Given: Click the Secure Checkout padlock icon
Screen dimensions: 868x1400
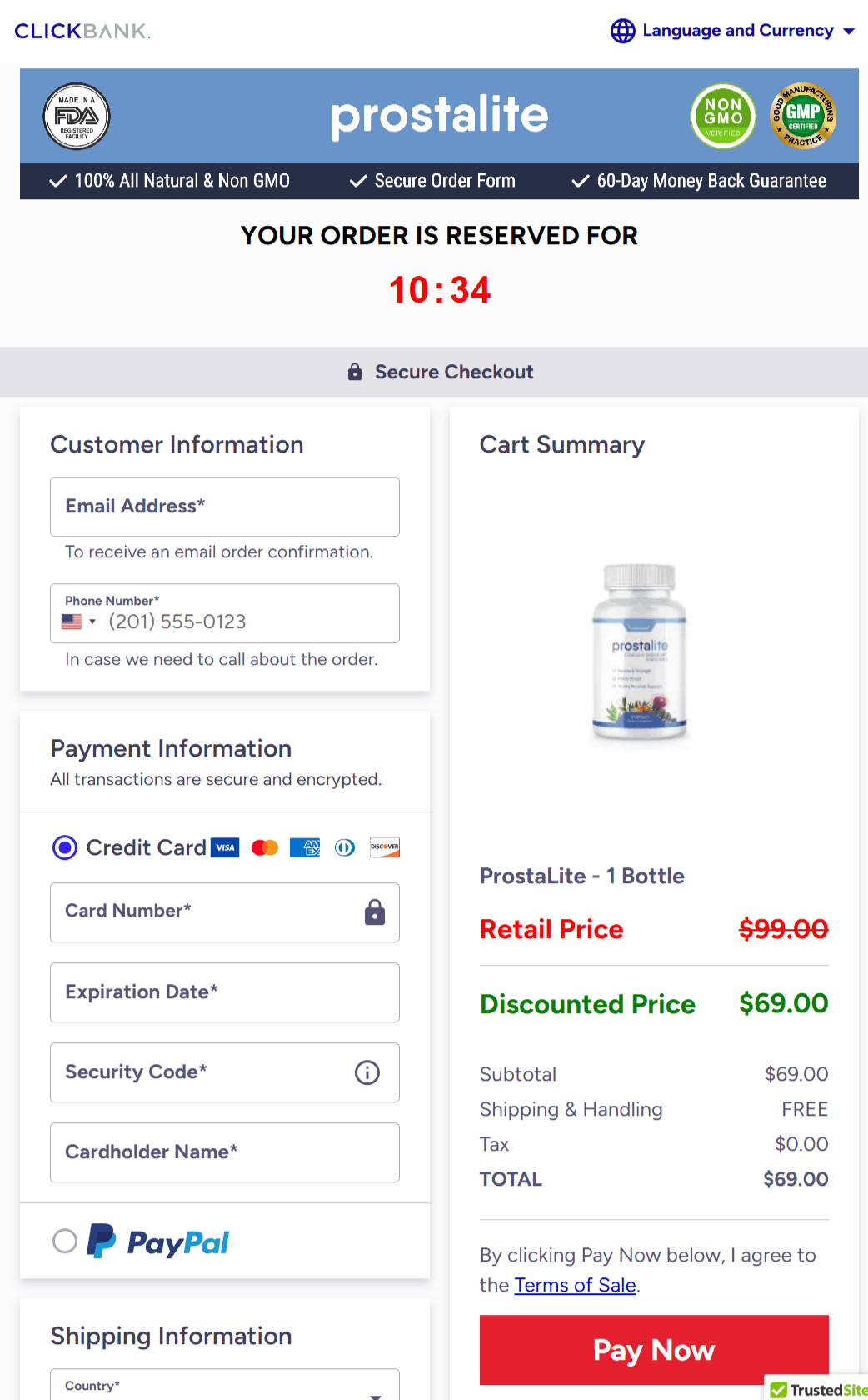Looking at the screenshot, I should click(355, 372).
